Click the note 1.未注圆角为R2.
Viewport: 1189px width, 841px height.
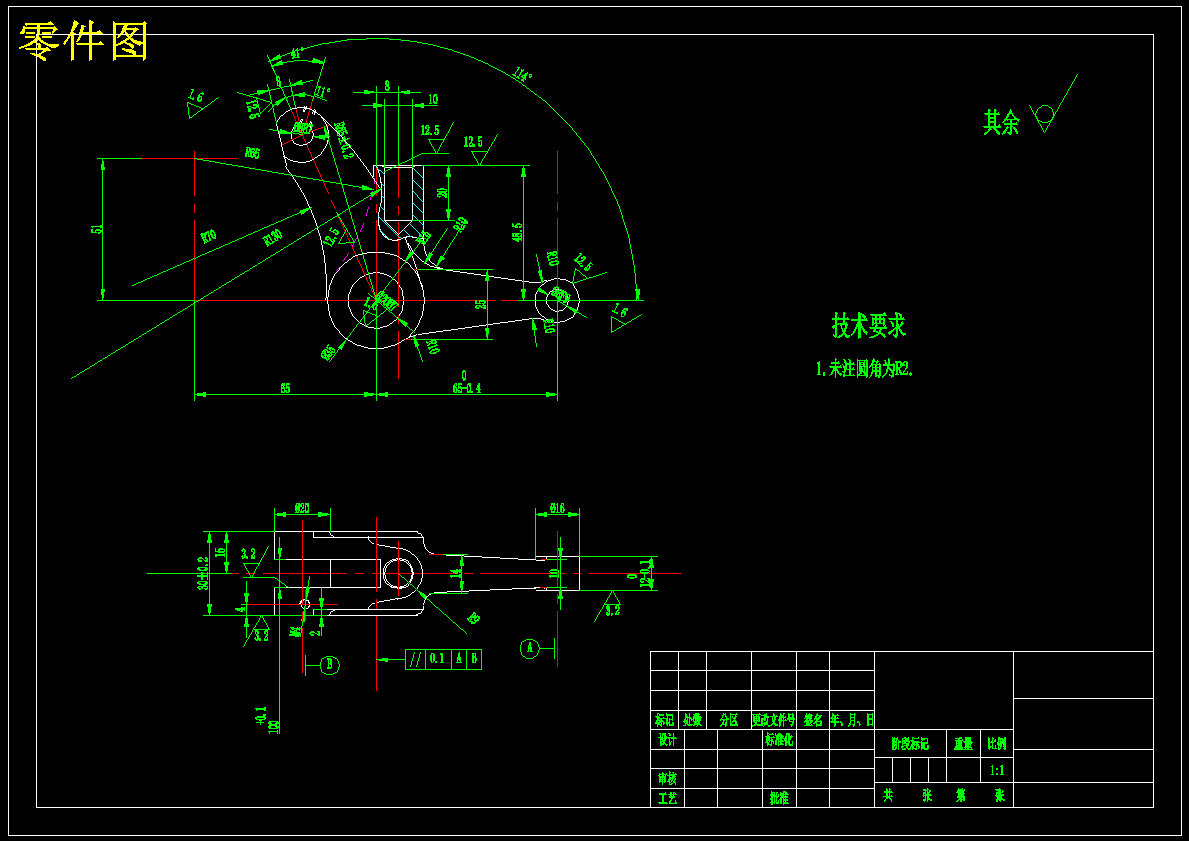point(864,369)
